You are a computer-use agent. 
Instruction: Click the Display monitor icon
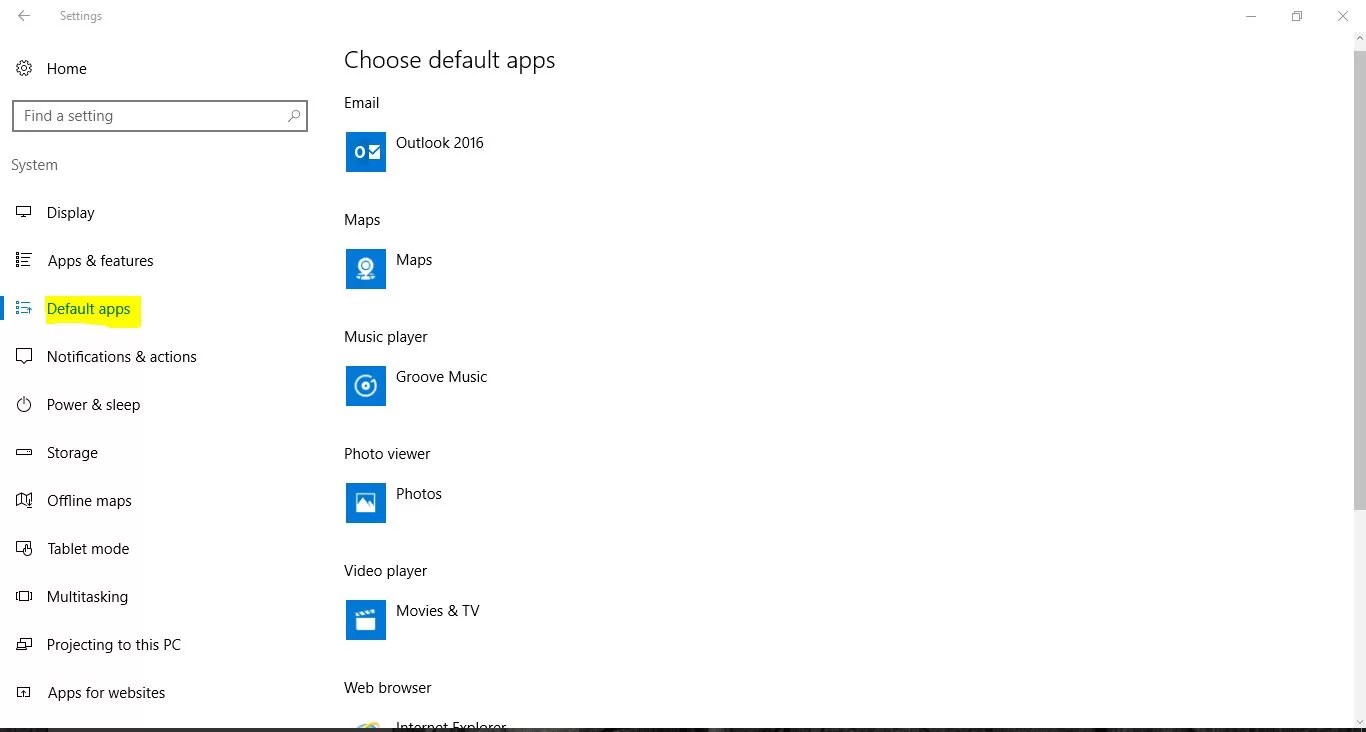pos(24,213)
